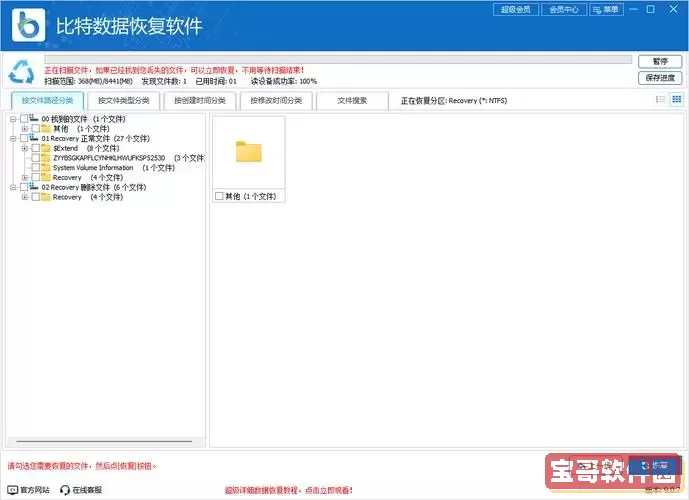Switch to list view layout icon

click(x=660, y=99)
